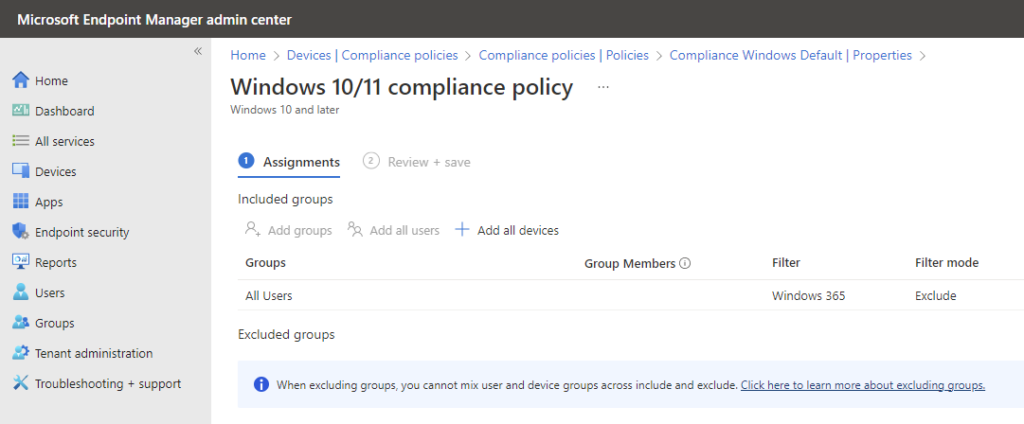Open the ellipsis menu beside policy title
This screenshot has width=1024, height=424.
603,87
